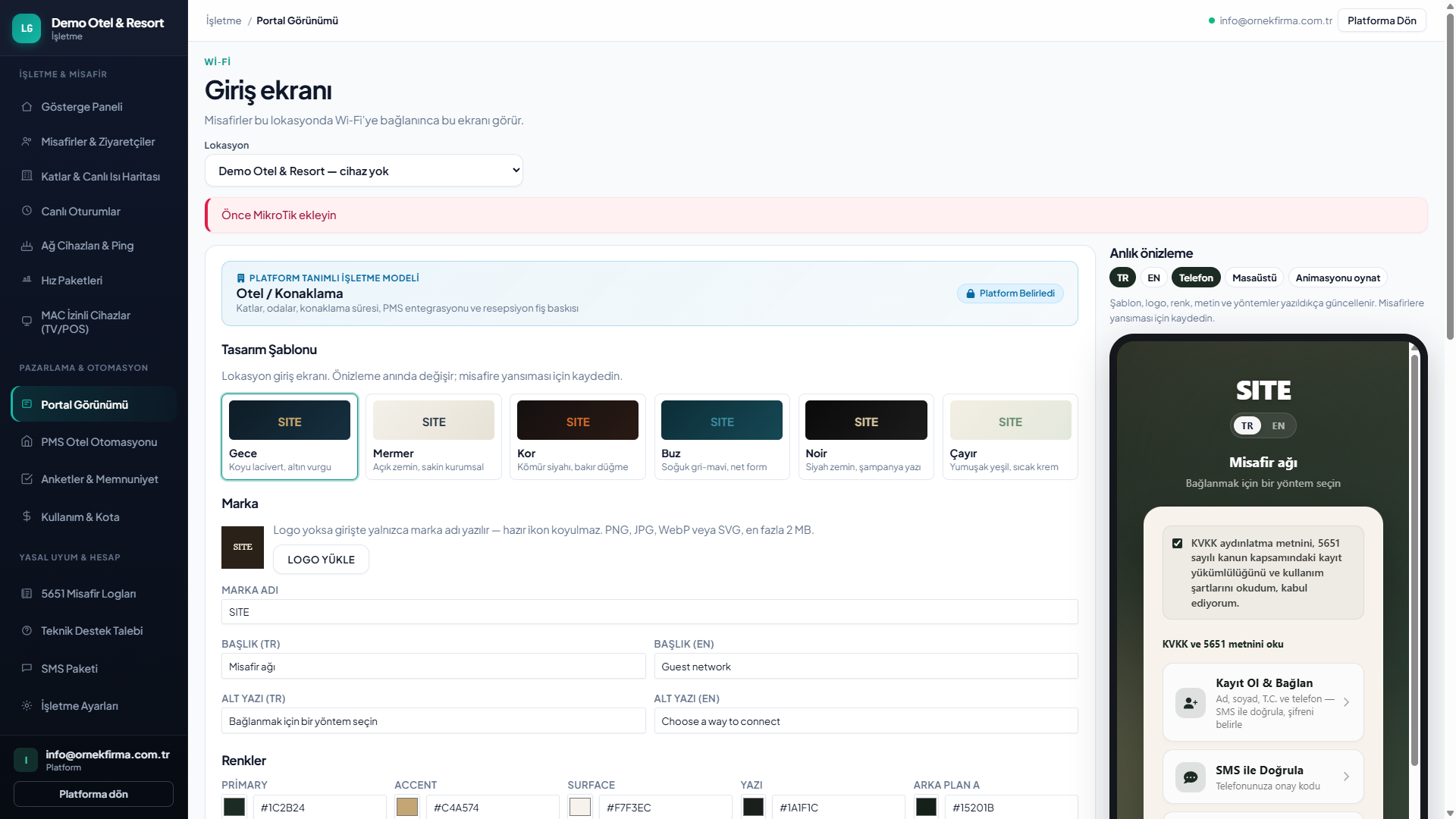The width and height of the screenshot is (1456, 819).
Task: Choose the Çayır design template
Action: click(1010, 437)
